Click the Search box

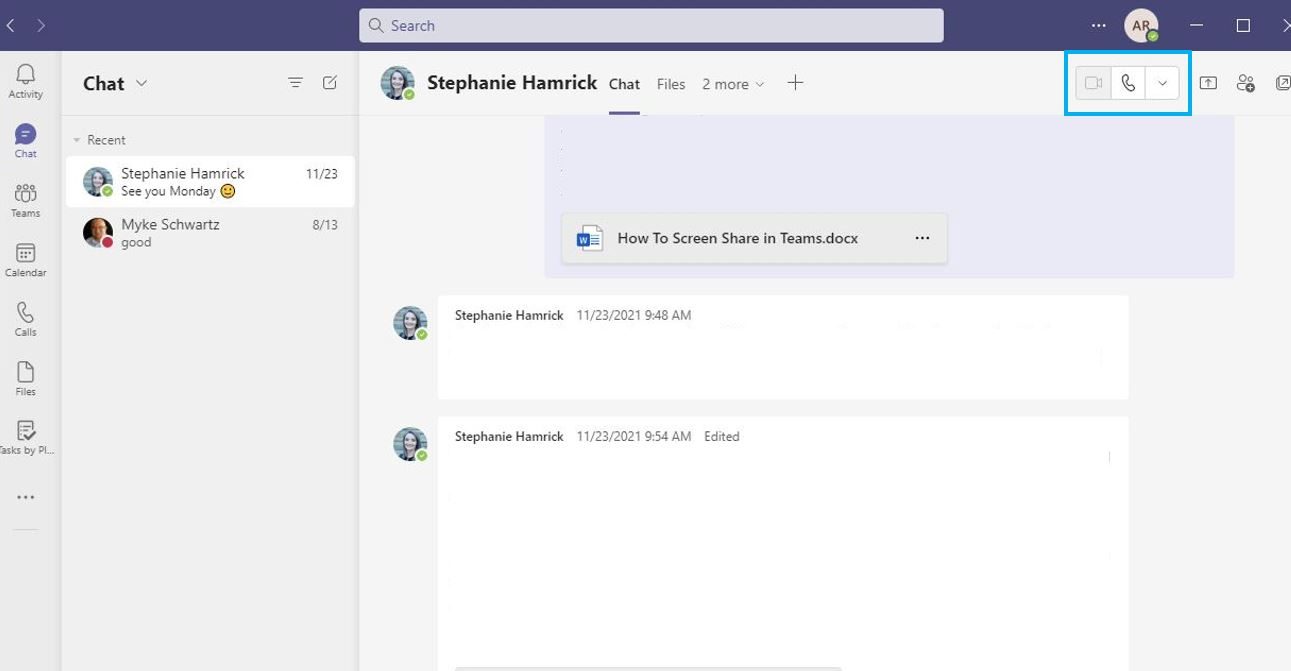click(651, 25)
